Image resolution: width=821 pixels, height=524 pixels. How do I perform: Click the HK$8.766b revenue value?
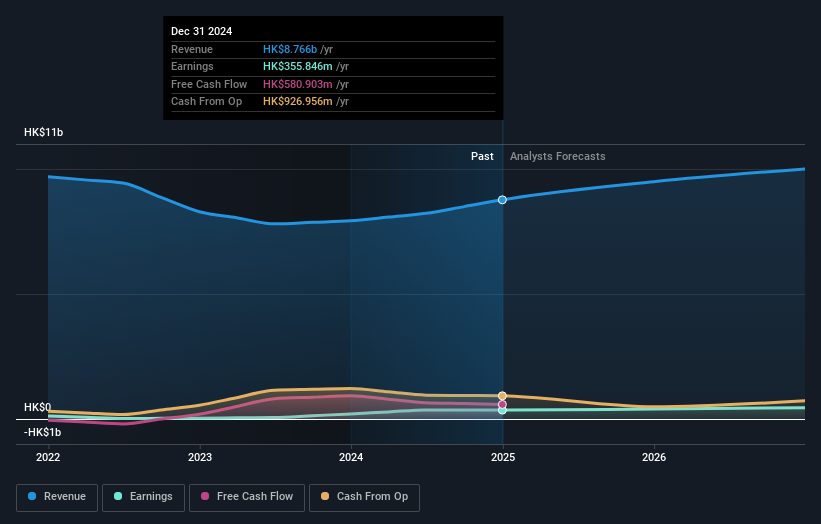[x=290, y=49]
